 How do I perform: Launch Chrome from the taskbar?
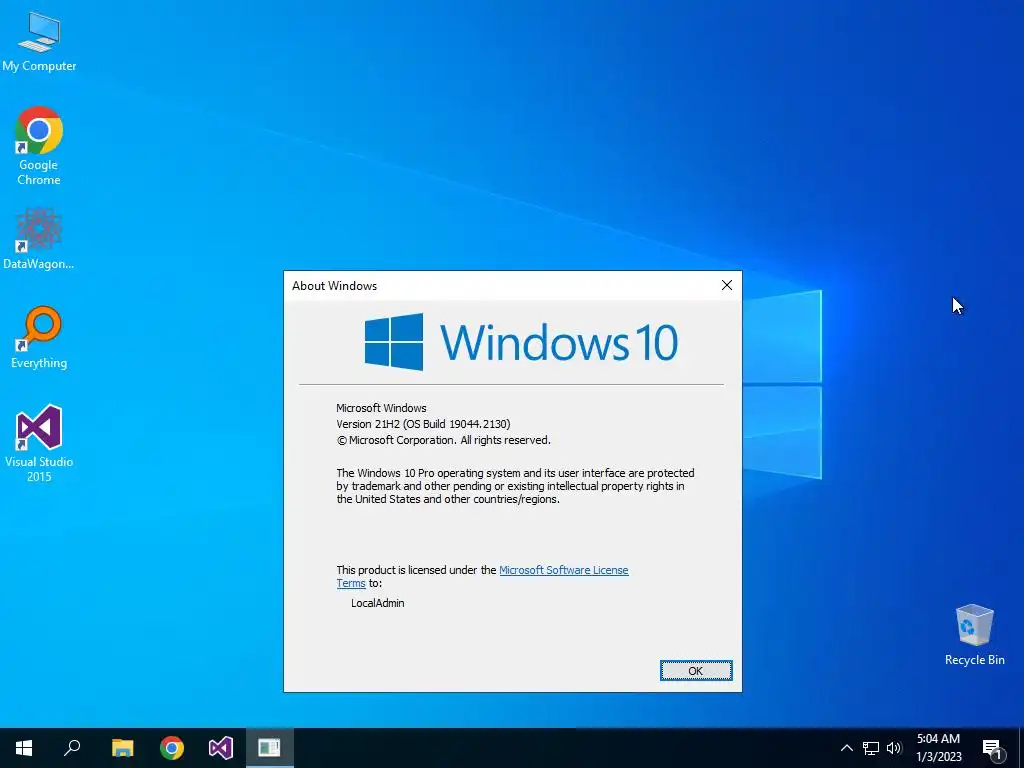(172, 748)
